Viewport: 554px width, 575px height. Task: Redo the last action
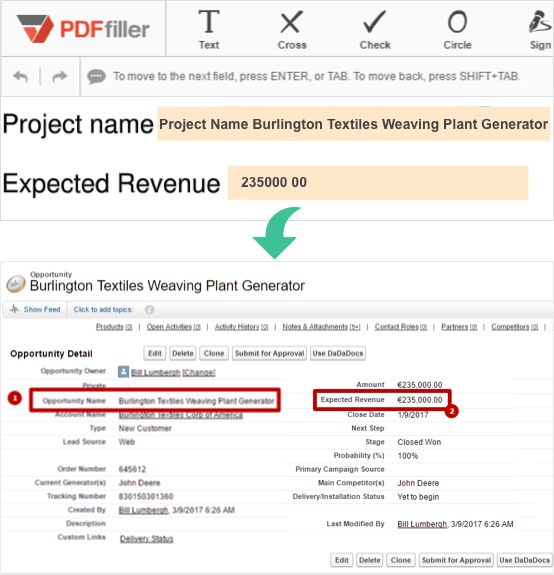pos(59,77)
